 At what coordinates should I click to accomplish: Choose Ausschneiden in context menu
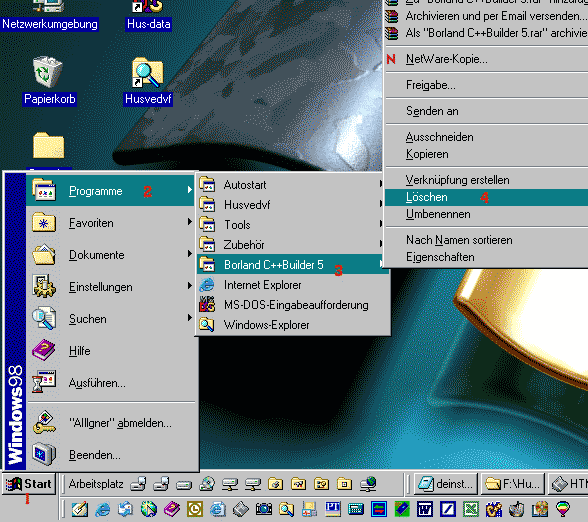click(486, 137)
